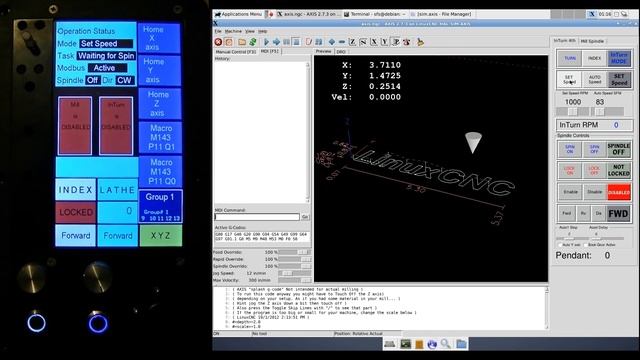Open the File menu in AXIS
Screen dimensions: 640x360
coord(218,31)
